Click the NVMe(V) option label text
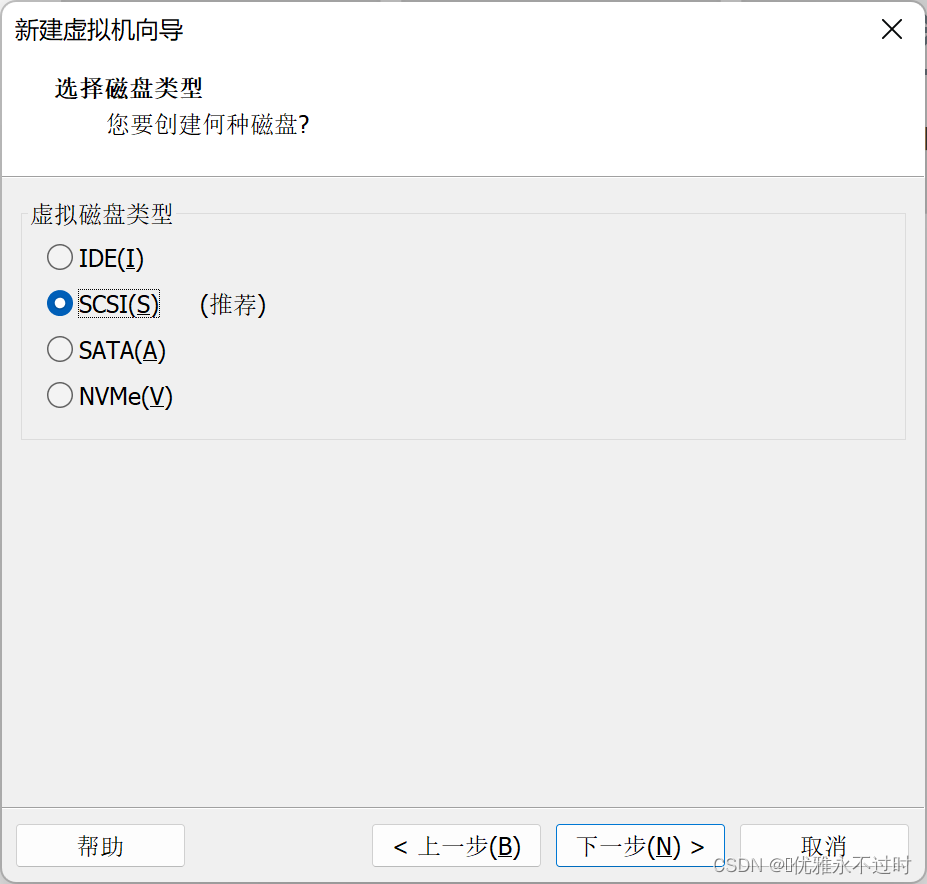The width and height of the screenshot is (927, 884). (126, 396)
